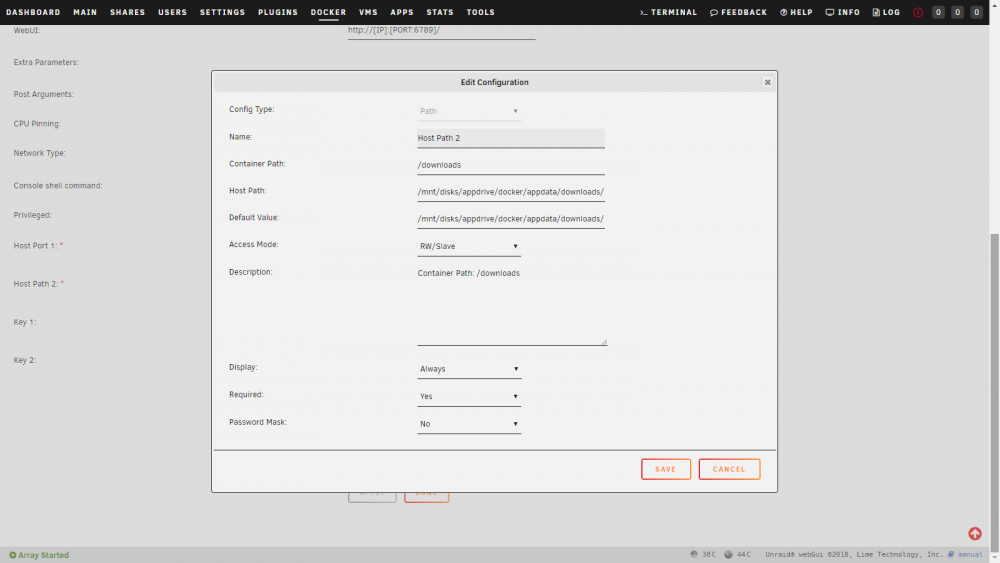Image resolution: width=1000 pixels, height=563 pixels.
Task: Open the Required dropdown
Action: (x=469, y=396)
